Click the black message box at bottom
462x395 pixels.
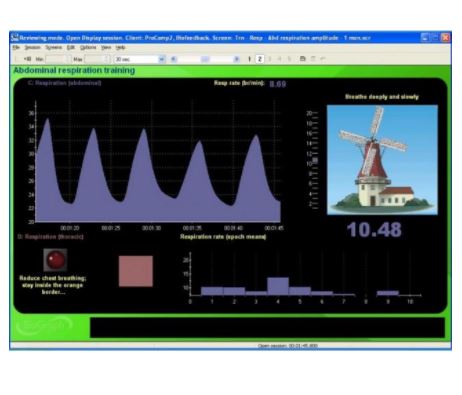[x=267, y=328]
